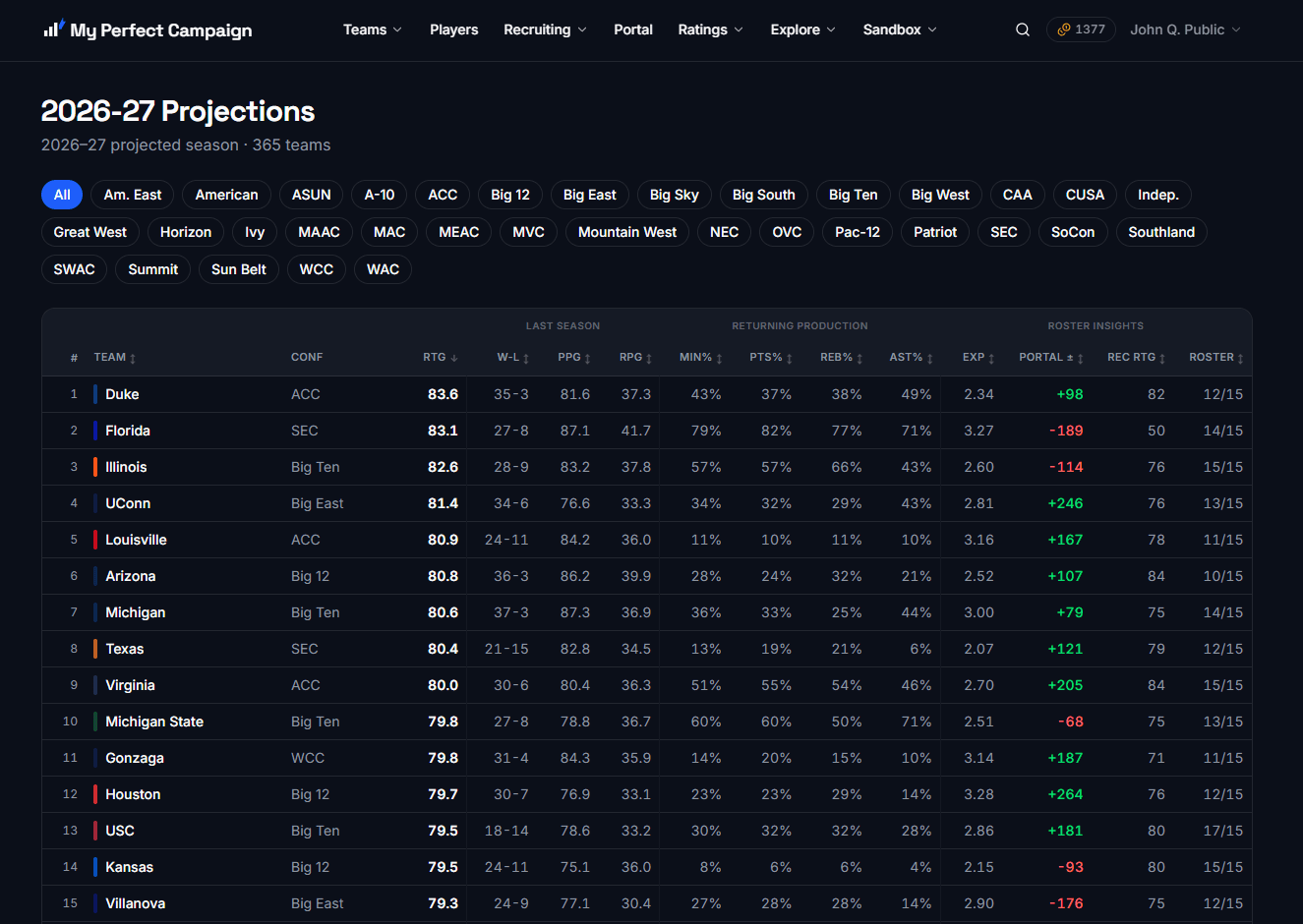Screen dimensions: 1303x924
Task: Open the Illinois team link
Action: pyautogui.click(x=126, y=467)
